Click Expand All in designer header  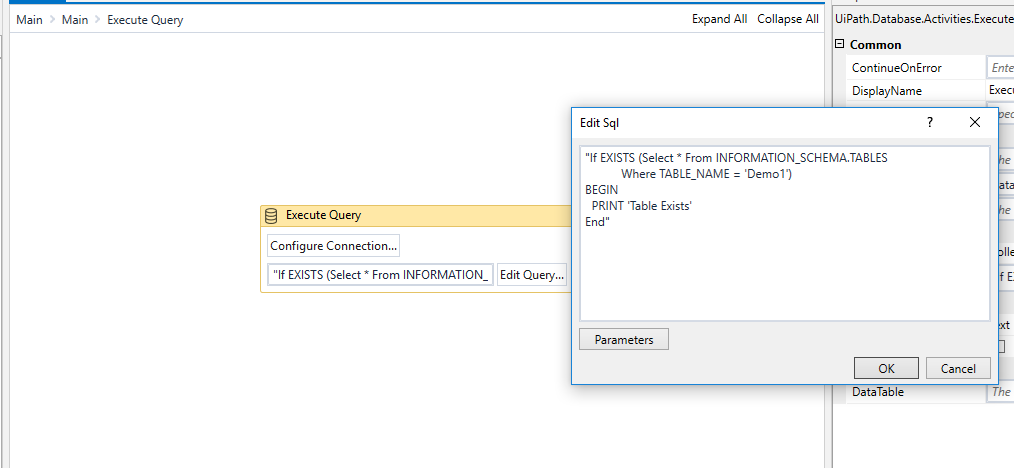click(719, 19)
